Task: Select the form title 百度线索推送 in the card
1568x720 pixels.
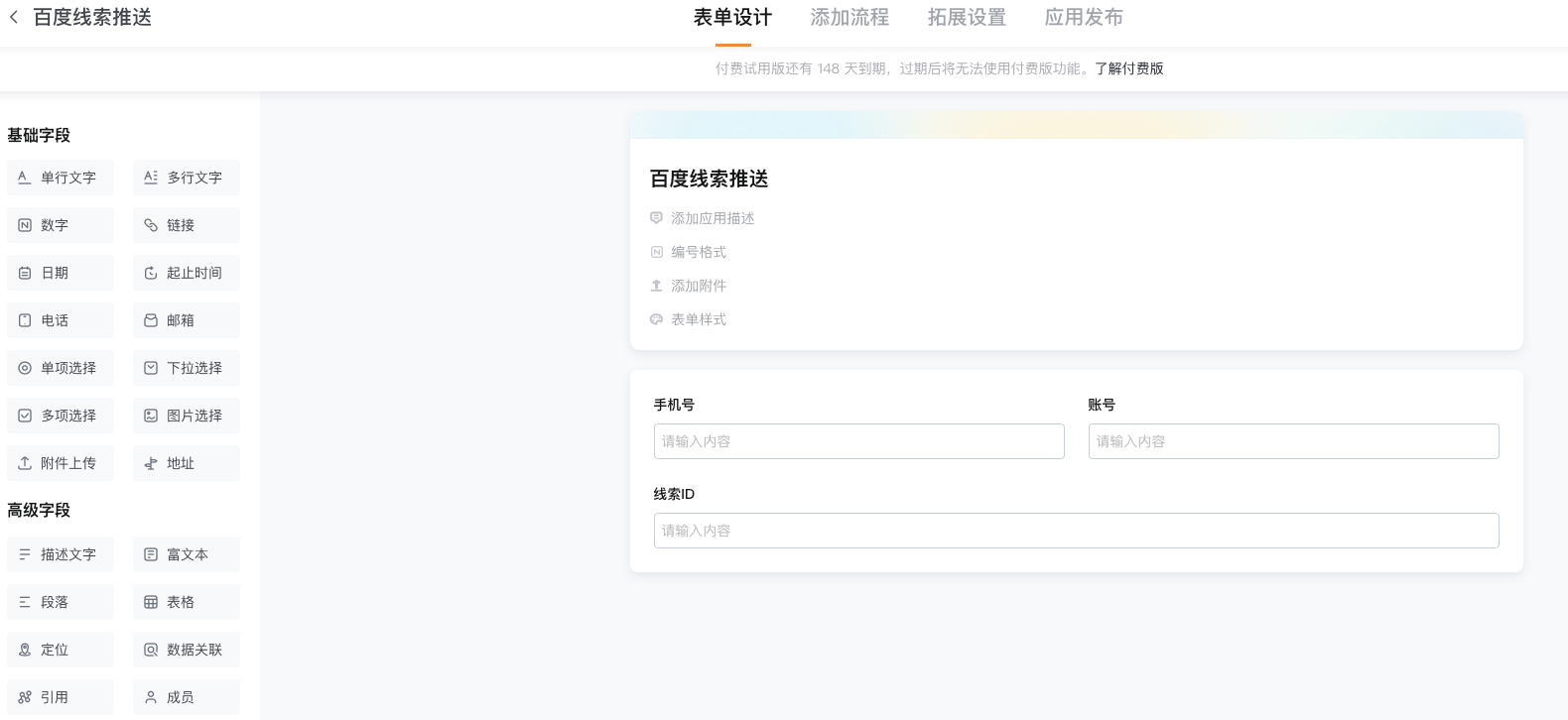Action: tap(710, 179)
